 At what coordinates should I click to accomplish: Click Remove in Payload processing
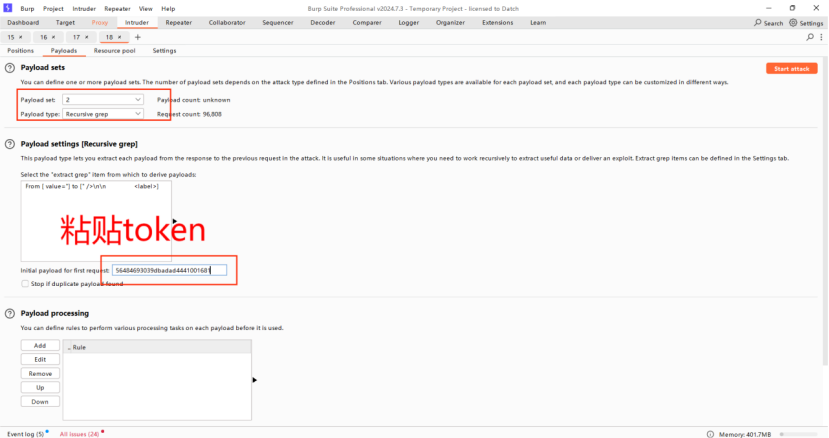(x=40, y=373)
